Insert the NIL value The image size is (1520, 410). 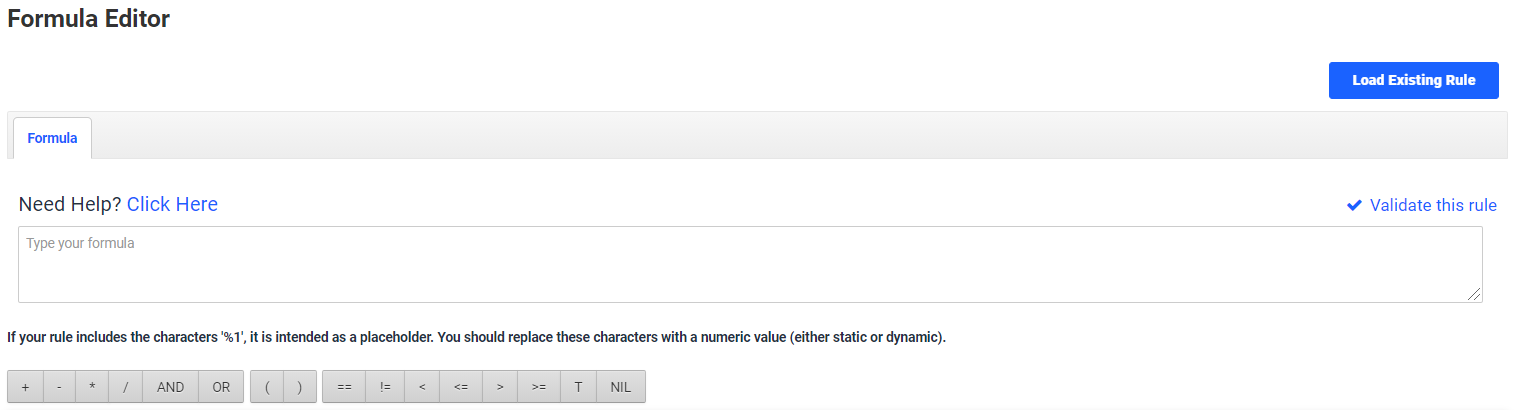pyautogui.click(x=620, y=387)
